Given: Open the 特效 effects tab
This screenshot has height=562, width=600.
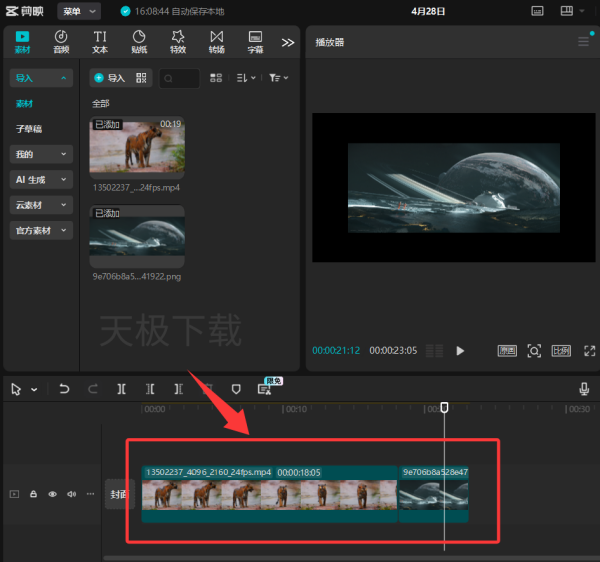Looking at the screenshot, I should (x=178, y=42).
